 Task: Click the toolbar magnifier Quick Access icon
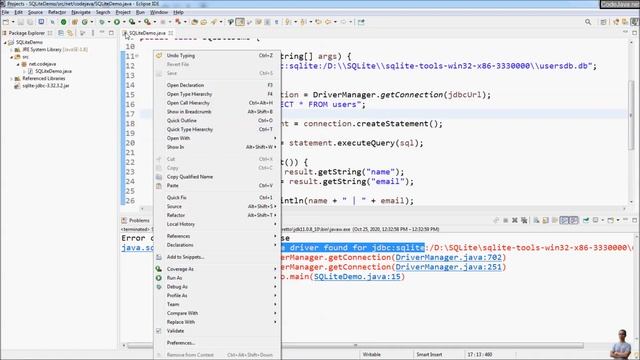pos(588,22)
